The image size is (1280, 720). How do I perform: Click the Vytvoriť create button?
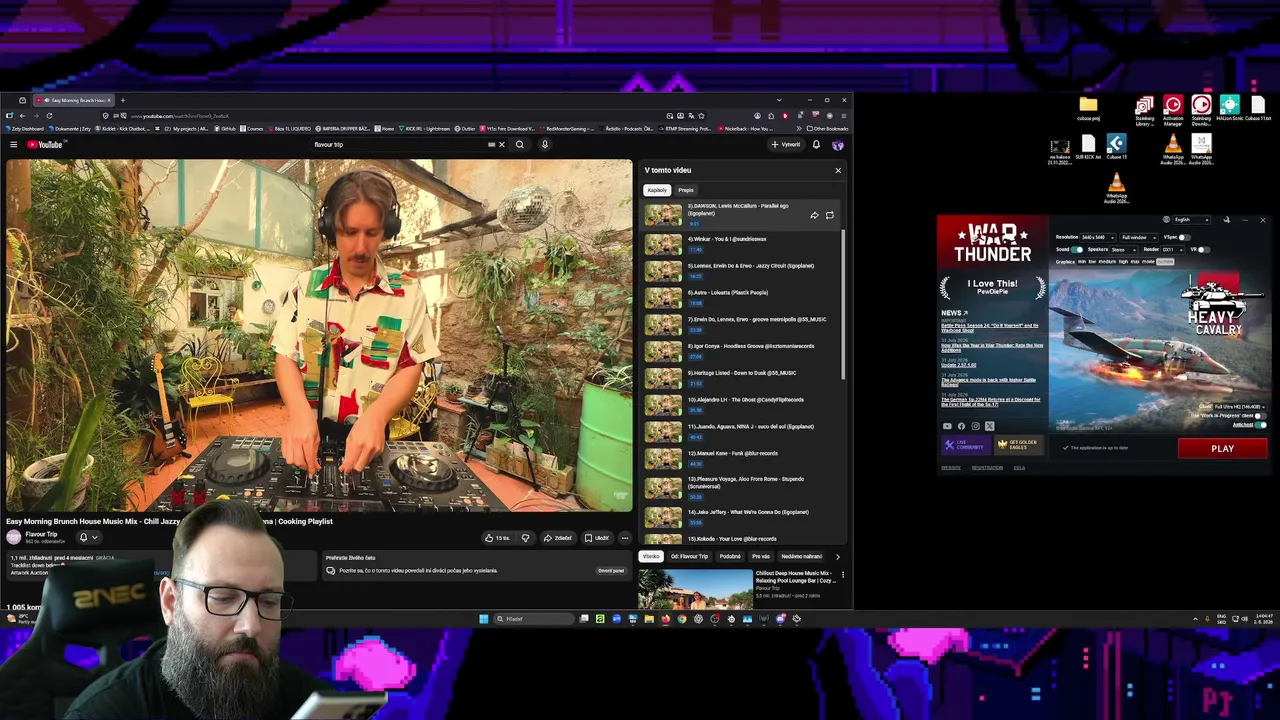coord(786,145)
